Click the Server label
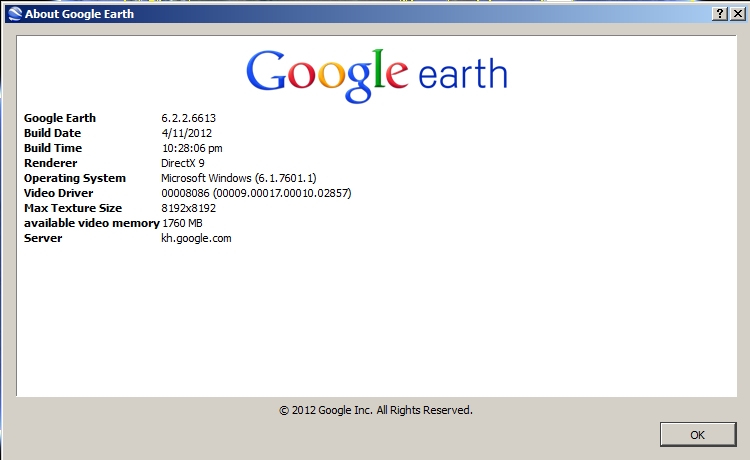This screenshot has height=460, width=750. point(43,238)
